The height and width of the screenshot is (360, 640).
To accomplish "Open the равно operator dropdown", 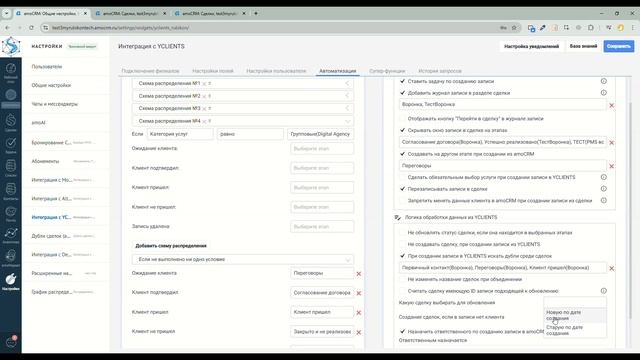I will (250, 134).
